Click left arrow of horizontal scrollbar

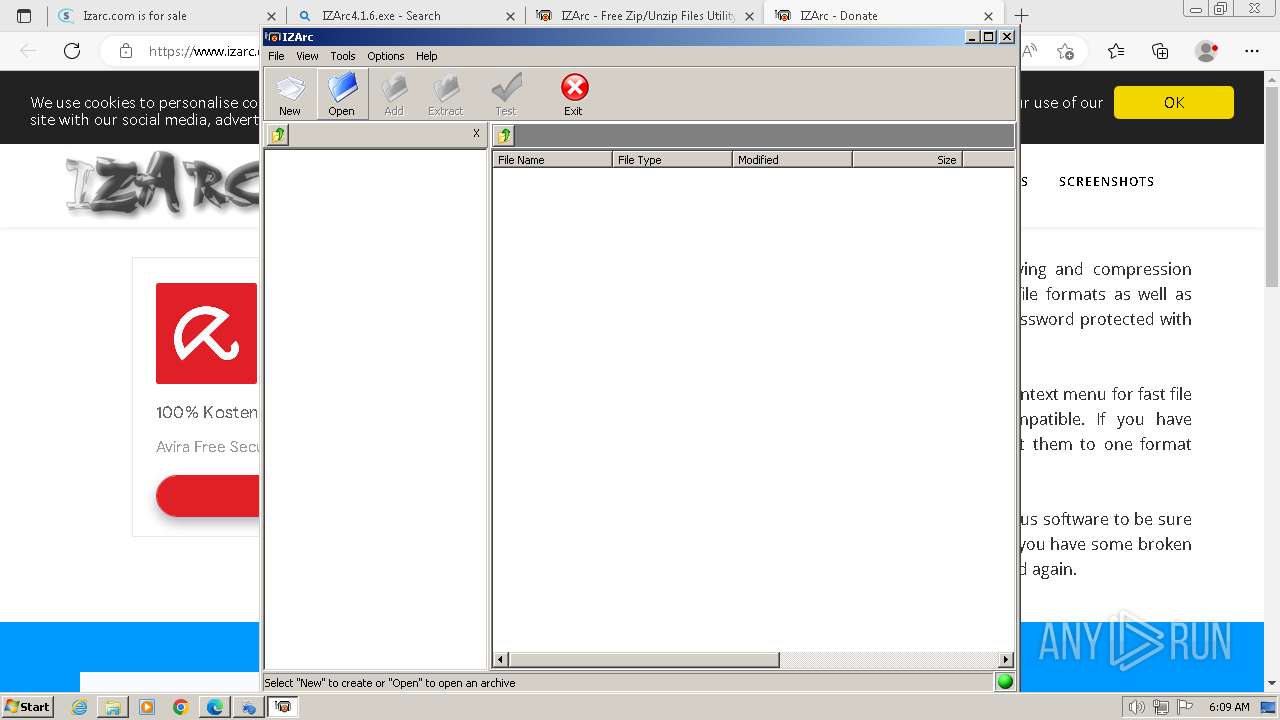(501, 660)
